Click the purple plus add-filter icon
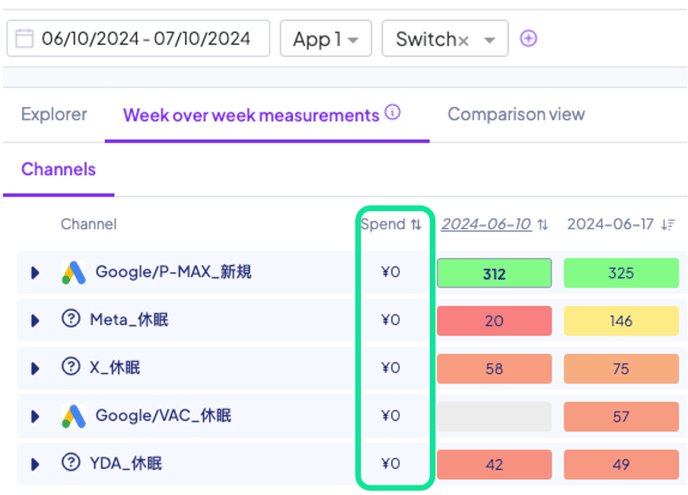Image resolution: width=688 pixels, height=495 pixels. (x=529, y=39)
